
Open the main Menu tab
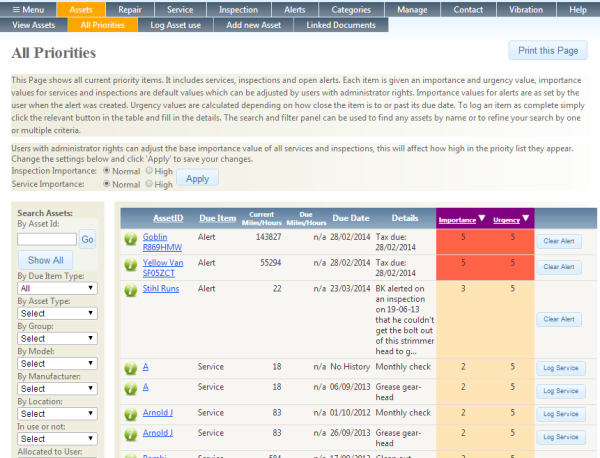tap(28, 10)
